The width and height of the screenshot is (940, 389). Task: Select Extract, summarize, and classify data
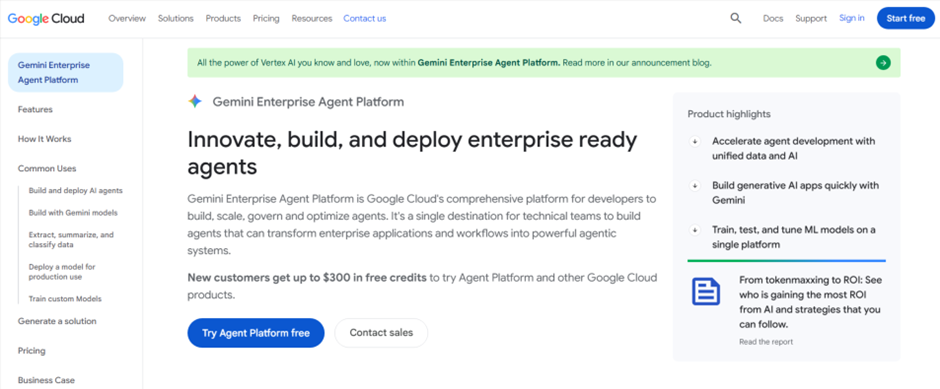tap(71, 240)
